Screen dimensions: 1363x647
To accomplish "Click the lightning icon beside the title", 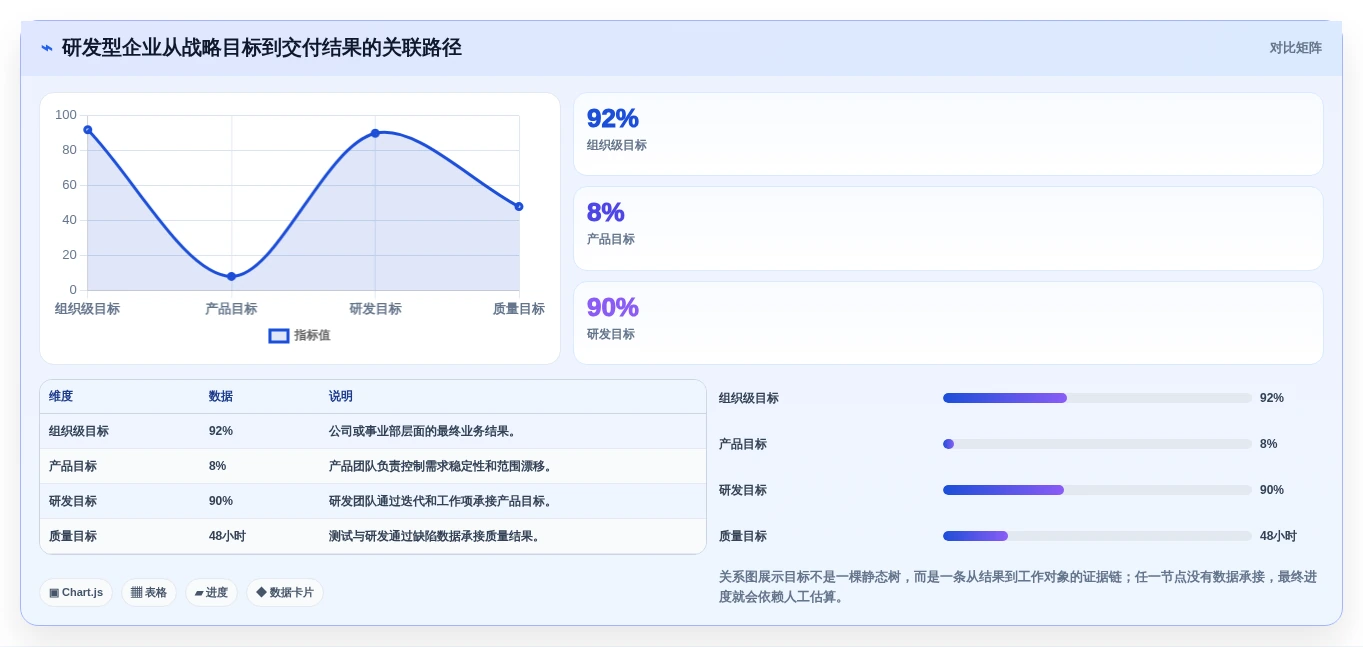I will 47,48.
